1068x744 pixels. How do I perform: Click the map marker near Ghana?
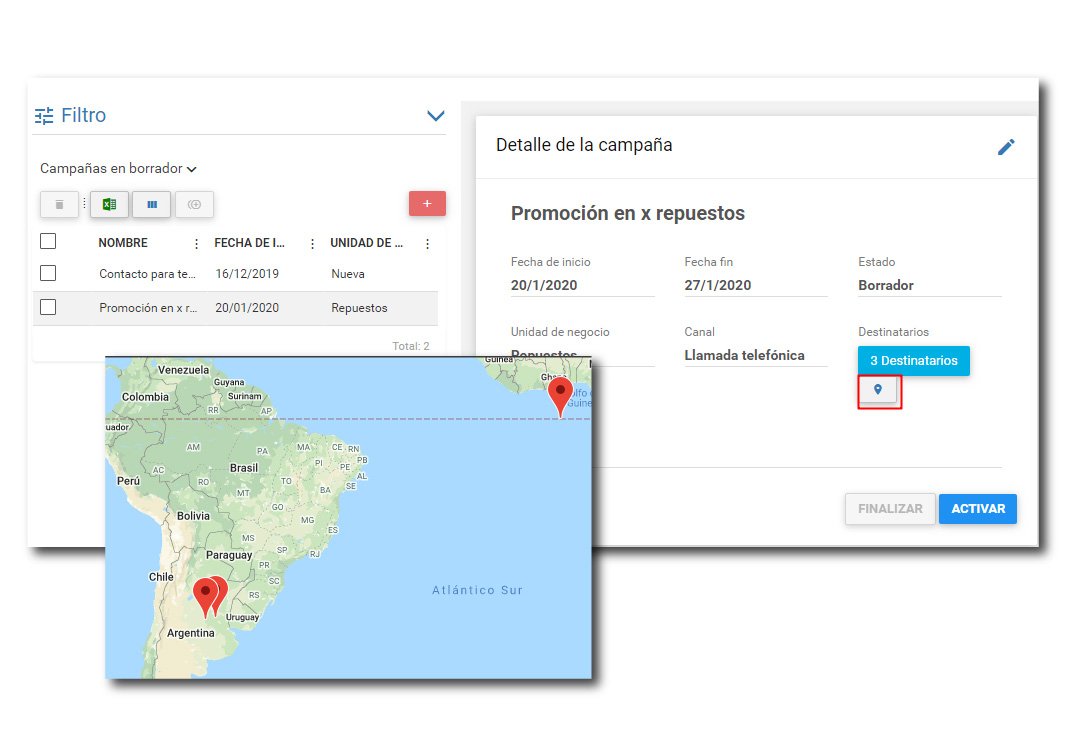coord(560,395)
